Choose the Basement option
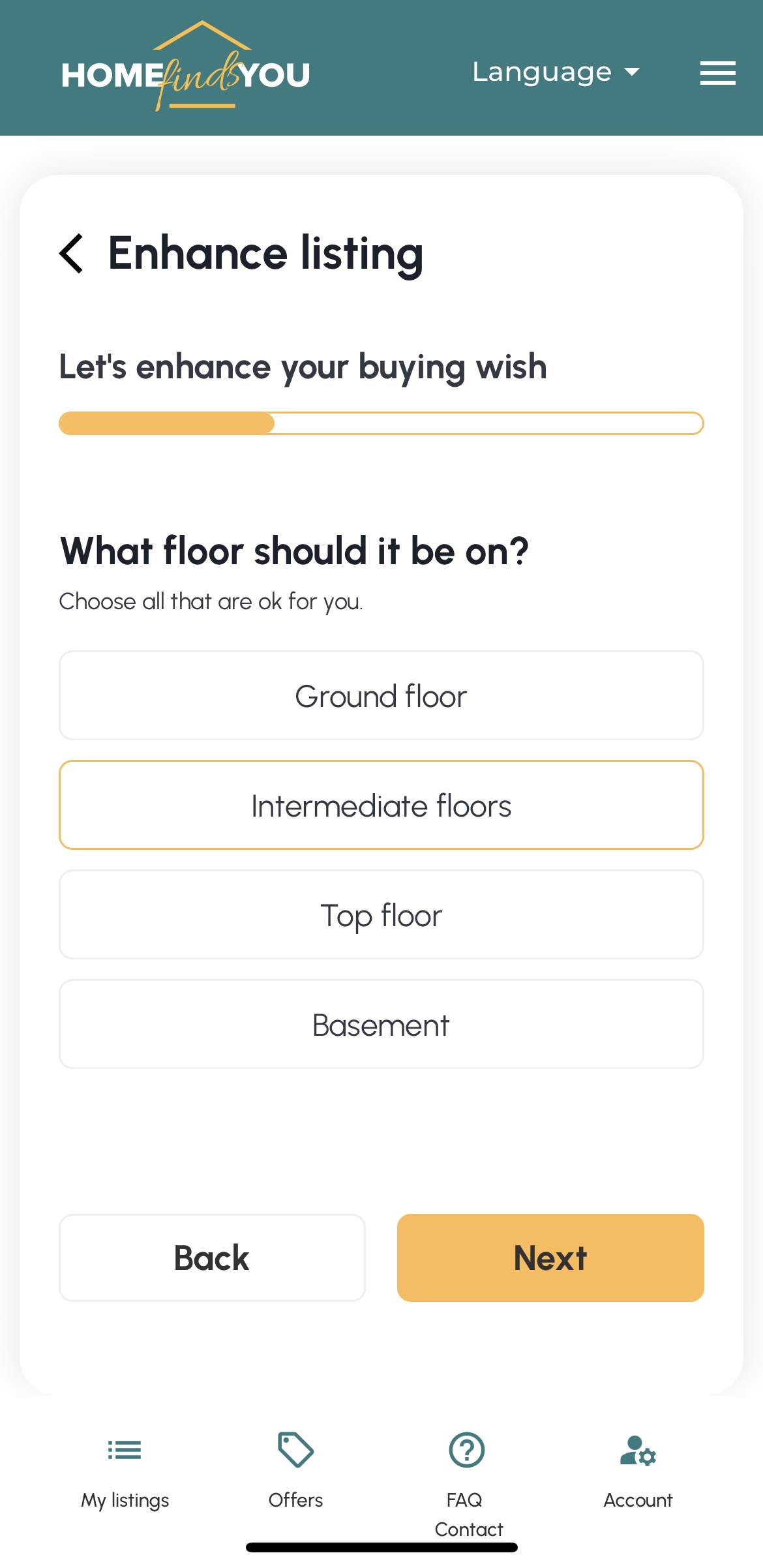The image size is (763, 1568). (381, 1024)
